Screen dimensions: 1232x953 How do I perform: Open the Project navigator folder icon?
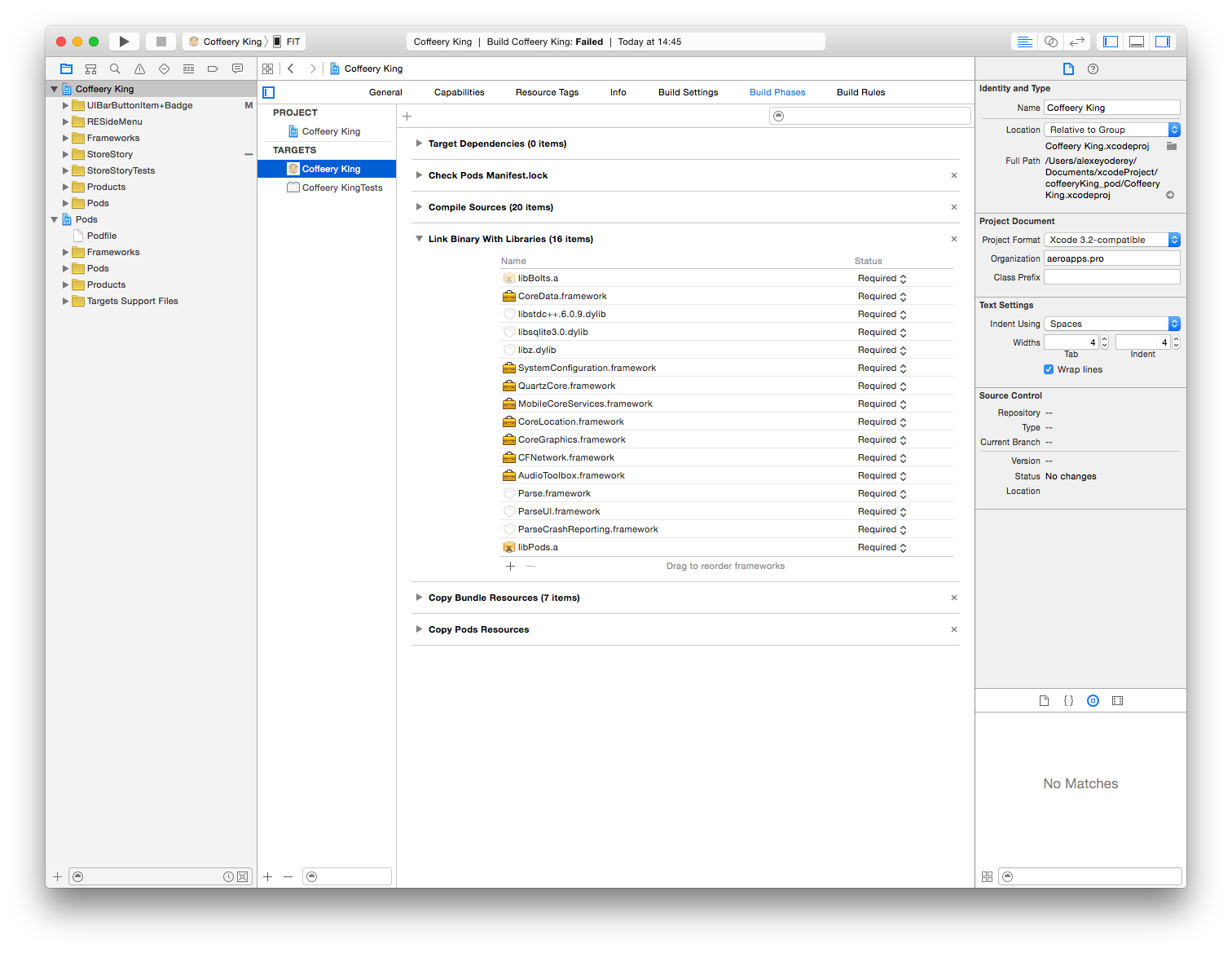coord(66,69)
